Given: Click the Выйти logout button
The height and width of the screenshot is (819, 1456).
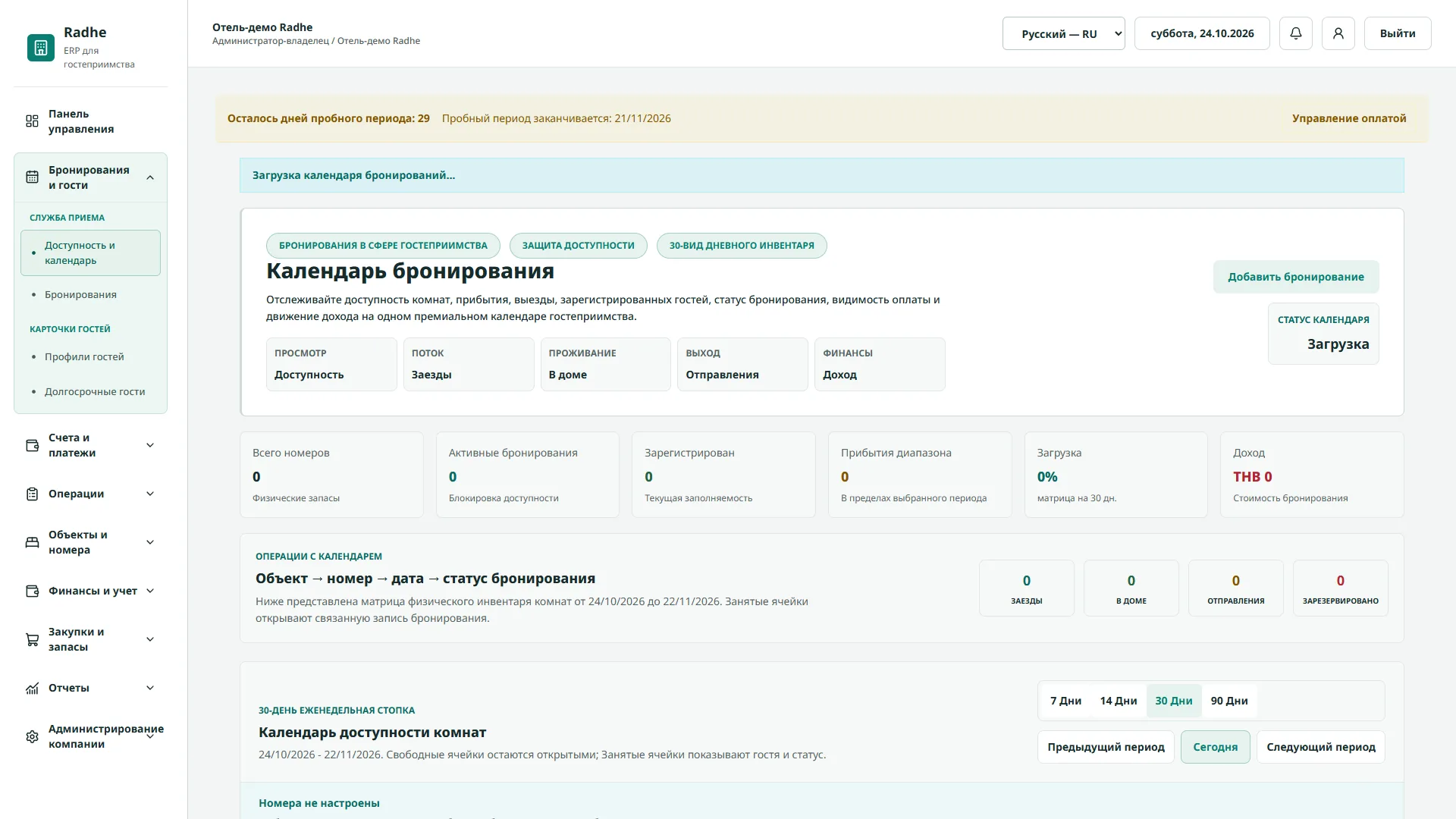Looking at the screenshot, I should [1398, 33].
